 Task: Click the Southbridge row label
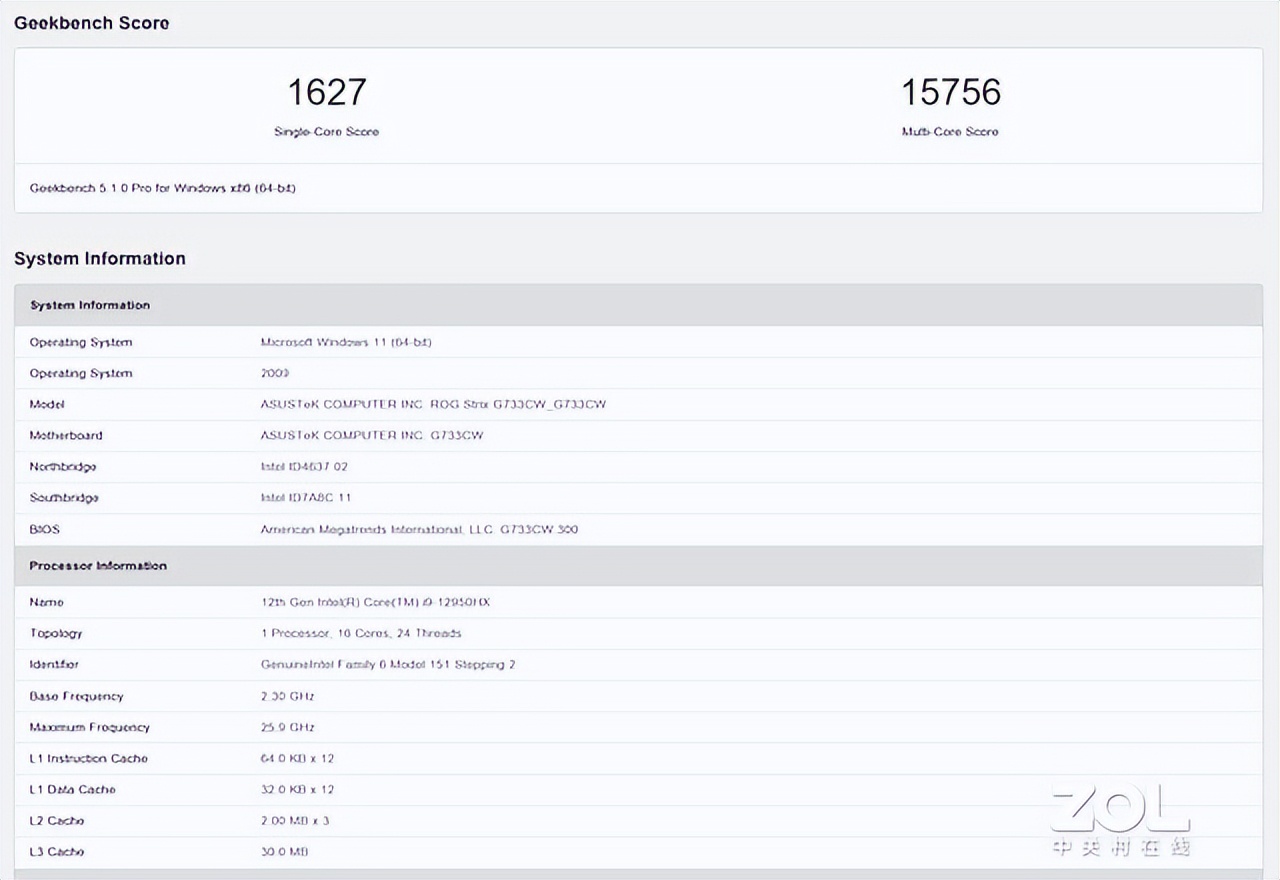[x=64, y=497]
